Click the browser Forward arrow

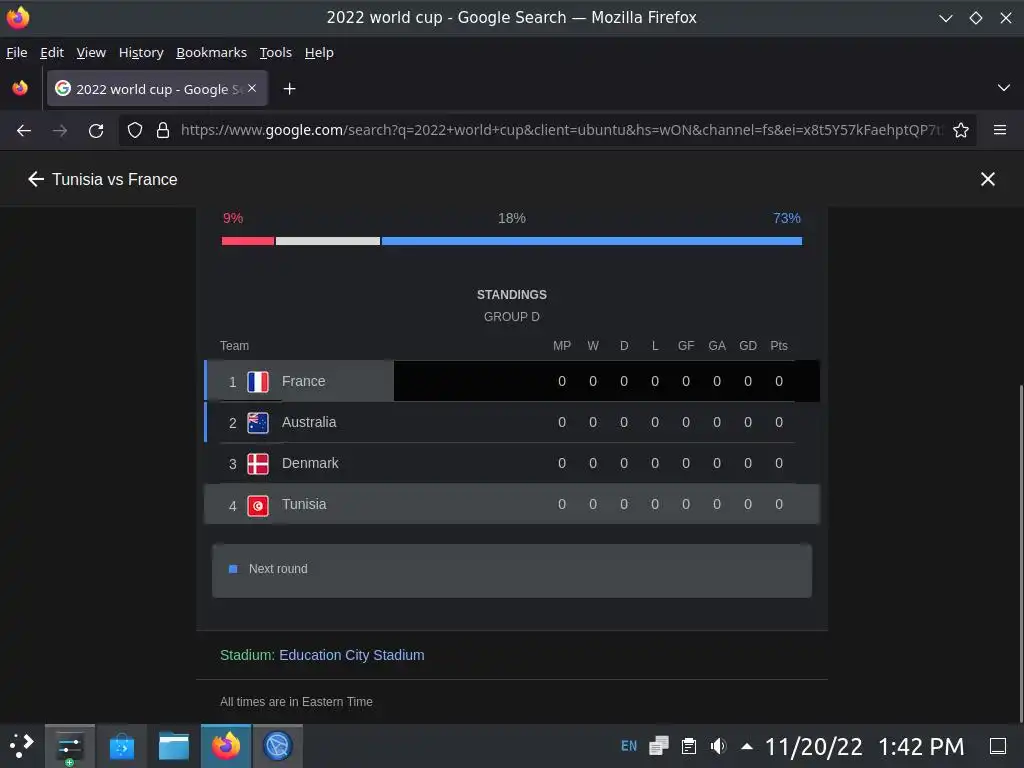(x=60, y=131)
